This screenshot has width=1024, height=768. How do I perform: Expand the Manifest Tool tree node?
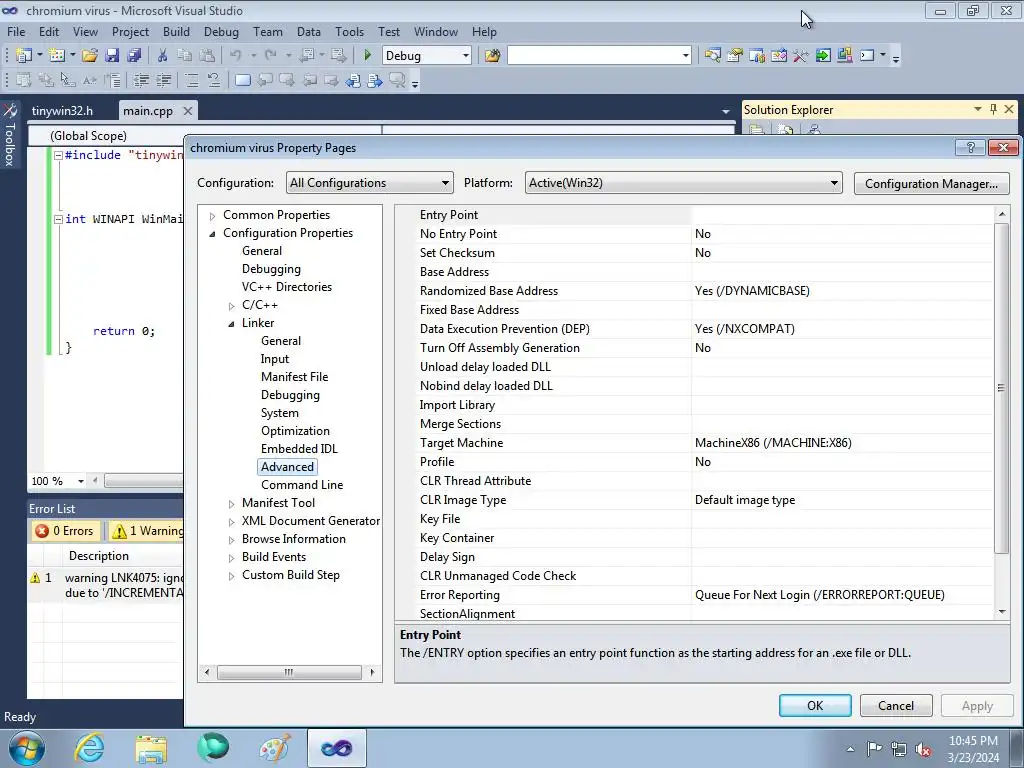(x=231, y=504)
